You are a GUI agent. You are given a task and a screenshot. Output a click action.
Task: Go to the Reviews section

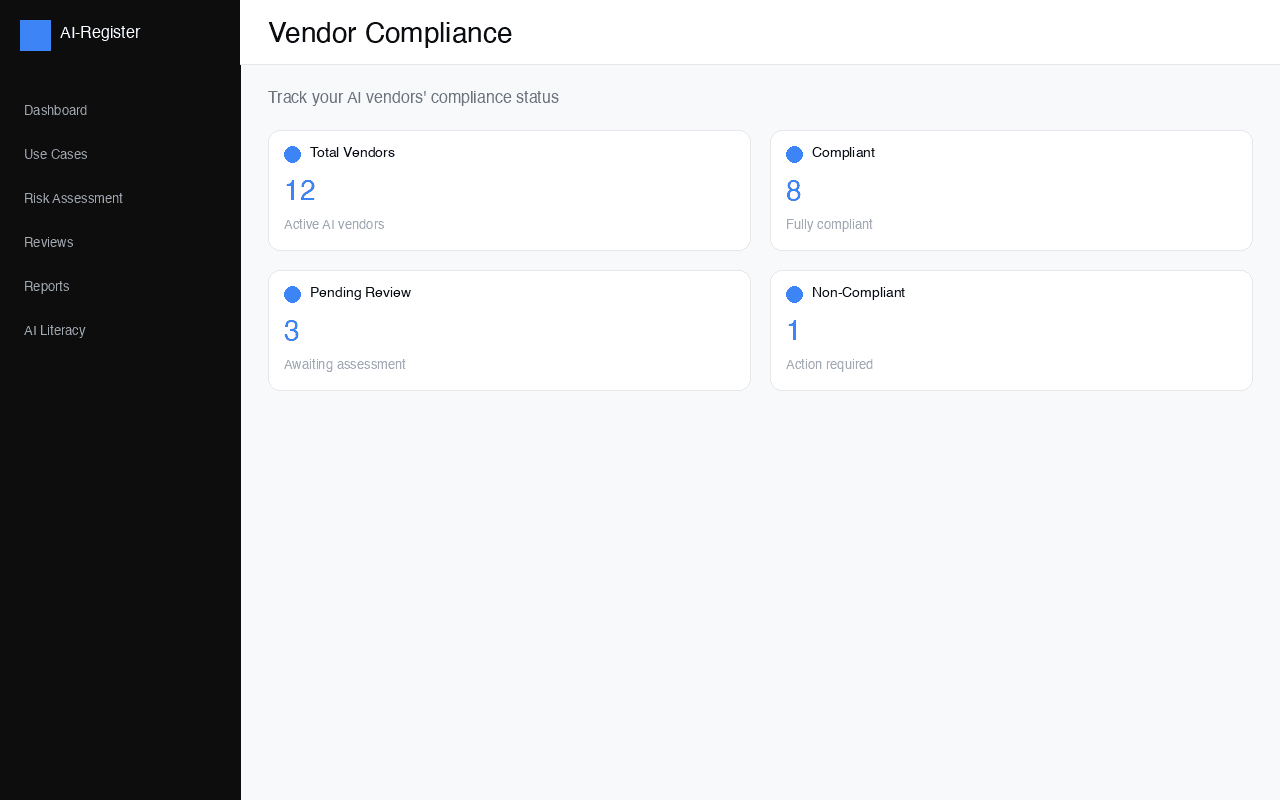tap(48, 242)
